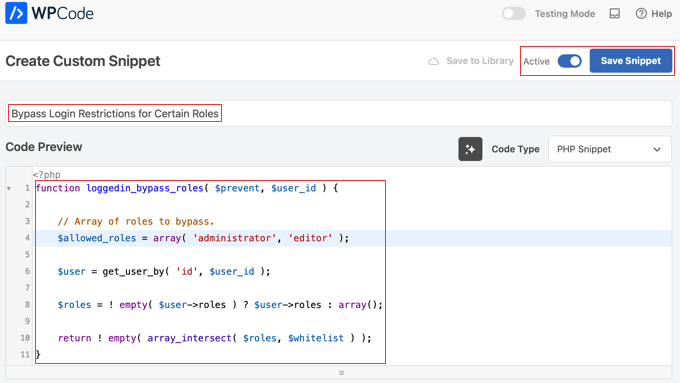Screen dimensions: 680x383
Task: Click the WPCode logo icon
Action: 16,13
